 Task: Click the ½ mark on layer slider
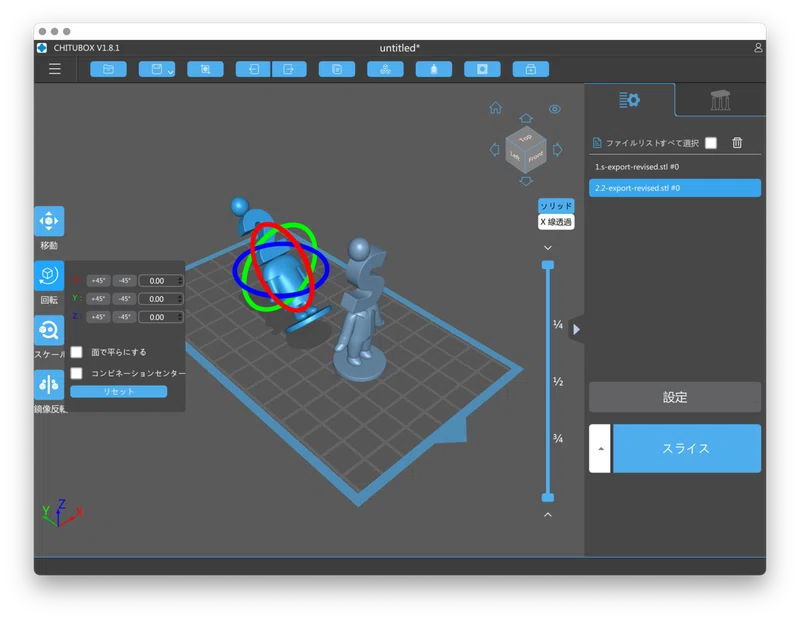558,382
